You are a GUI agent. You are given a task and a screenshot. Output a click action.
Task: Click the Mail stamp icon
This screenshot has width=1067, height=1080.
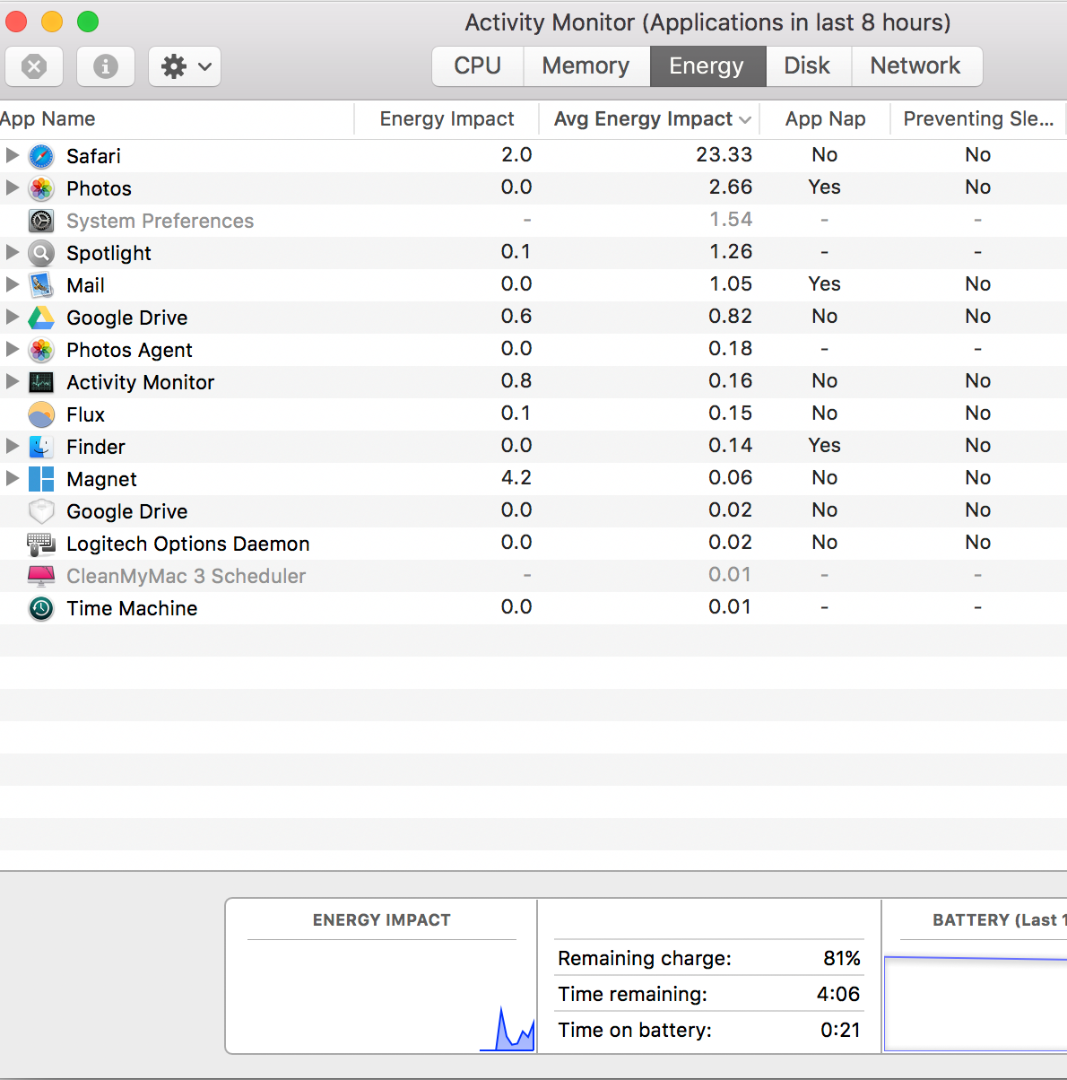41,285
